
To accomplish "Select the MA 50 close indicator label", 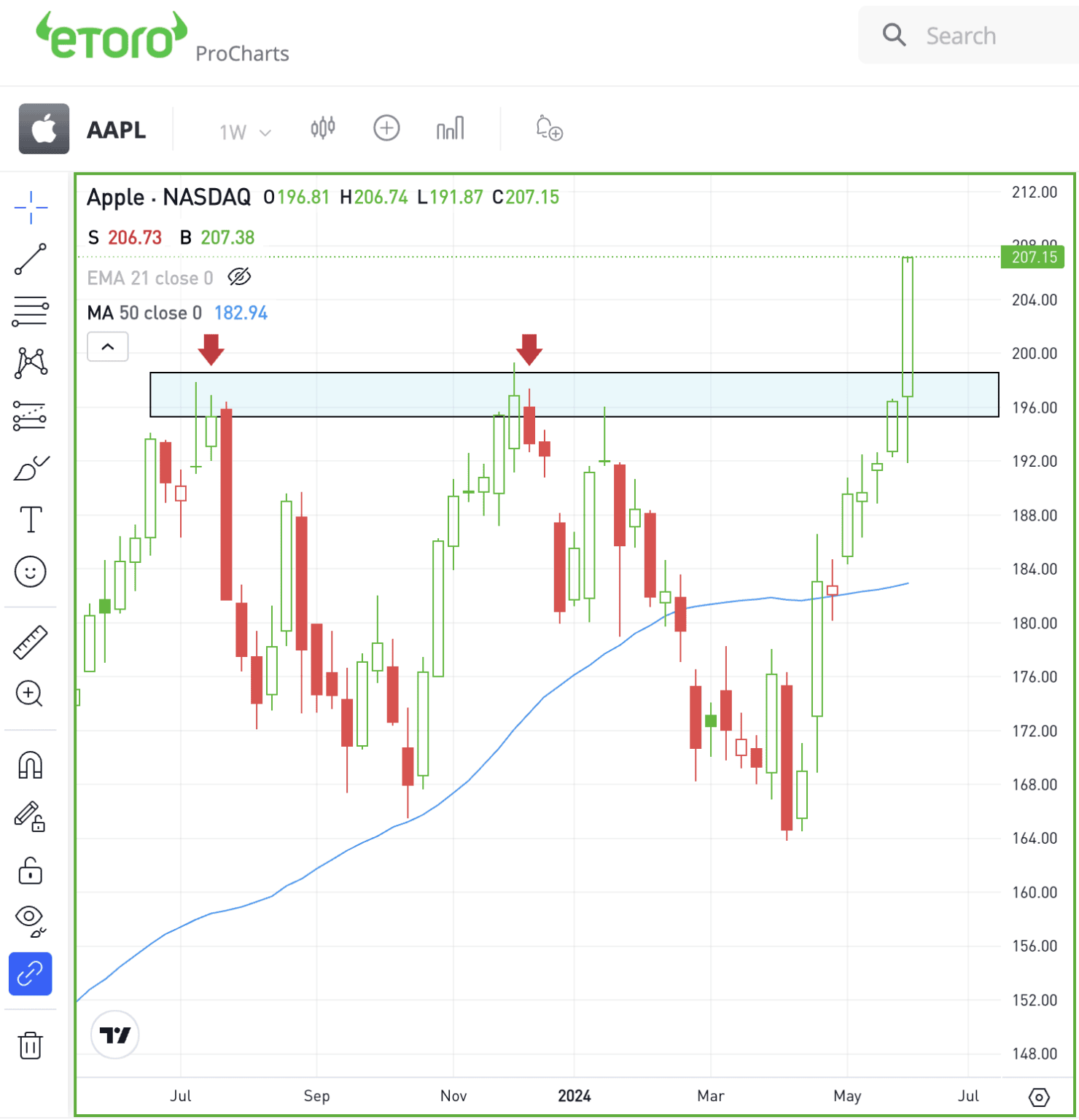I will [x=144, y=313].
